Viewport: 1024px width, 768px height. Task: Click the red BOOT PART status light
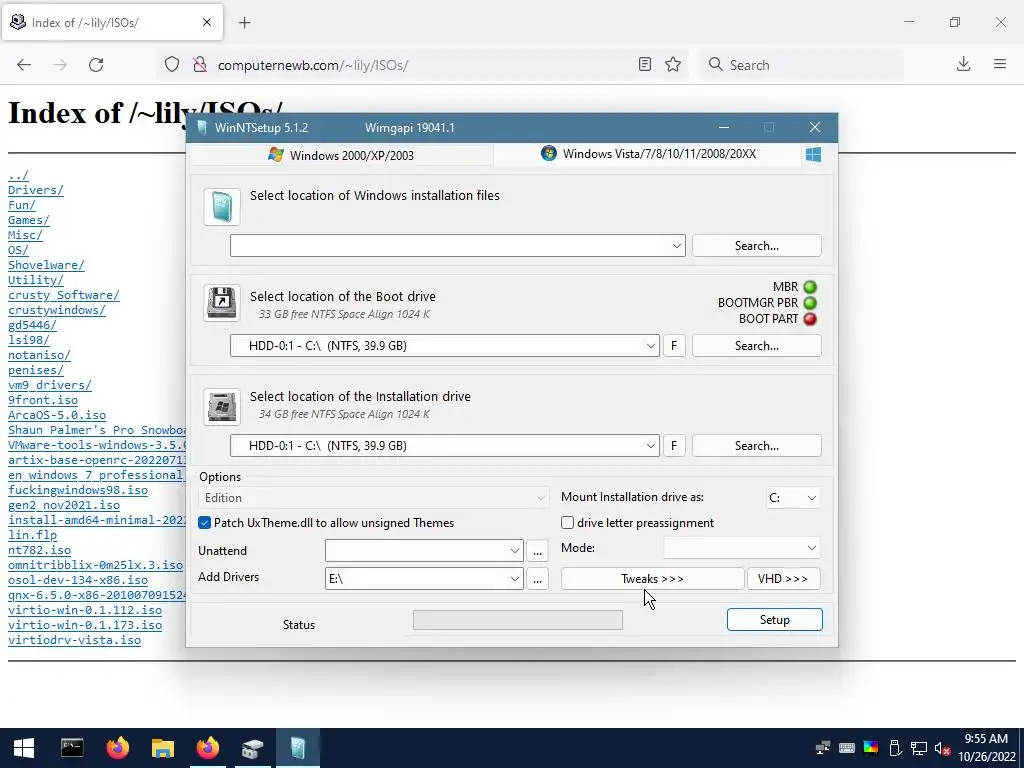[810, 319]
